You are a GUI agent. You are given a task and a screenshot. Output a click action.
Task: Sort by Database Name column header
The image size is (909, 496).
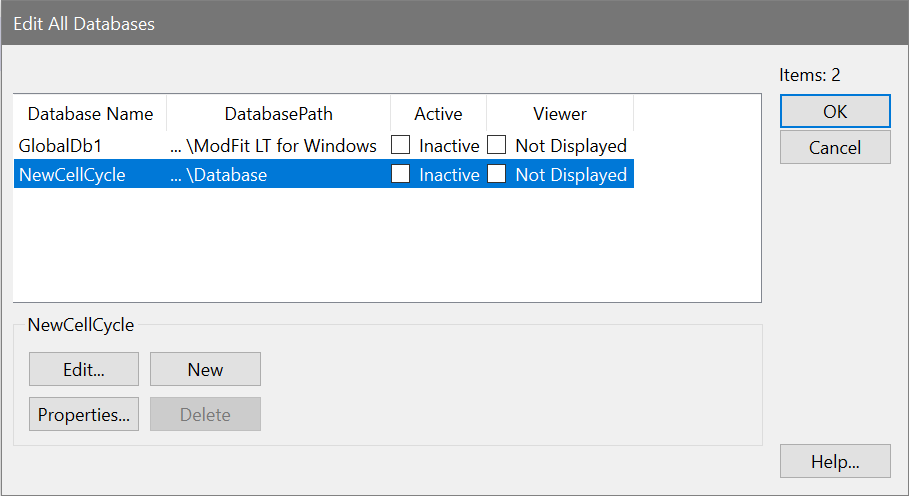click(90, 114)
